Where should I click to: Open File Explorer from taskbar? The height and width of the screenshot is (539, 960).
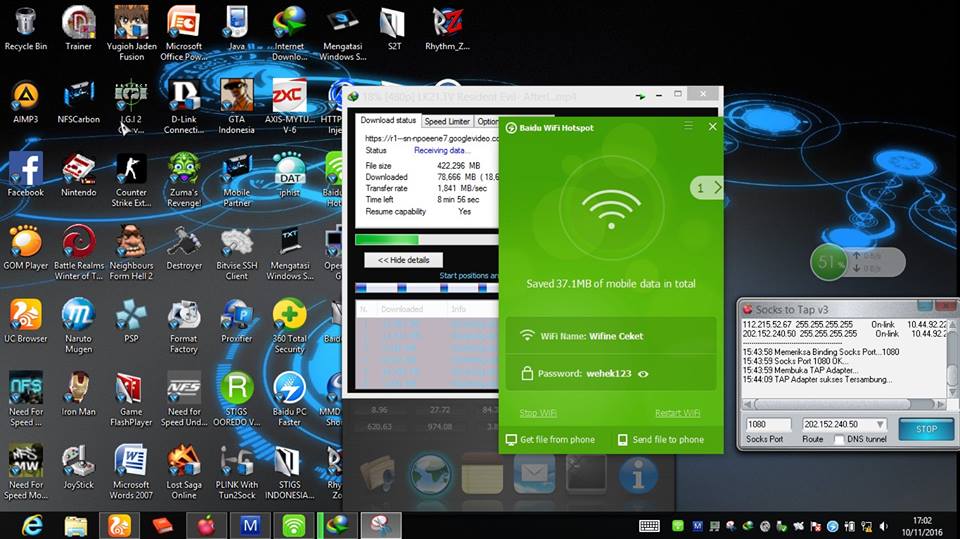[x=75, y=526]
